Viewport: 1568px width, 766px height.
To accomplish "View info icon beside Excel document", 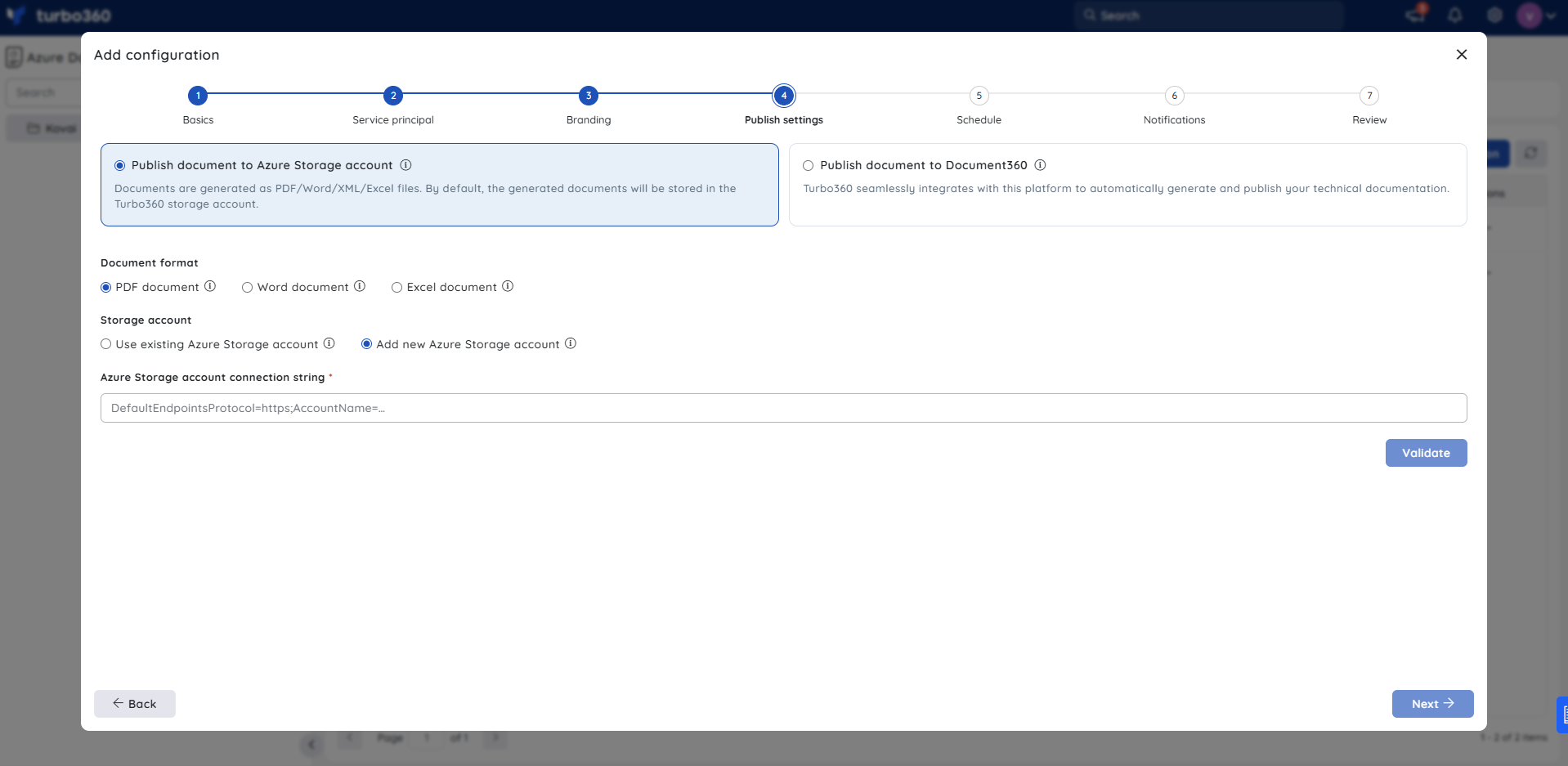I will tap(508, 286).
